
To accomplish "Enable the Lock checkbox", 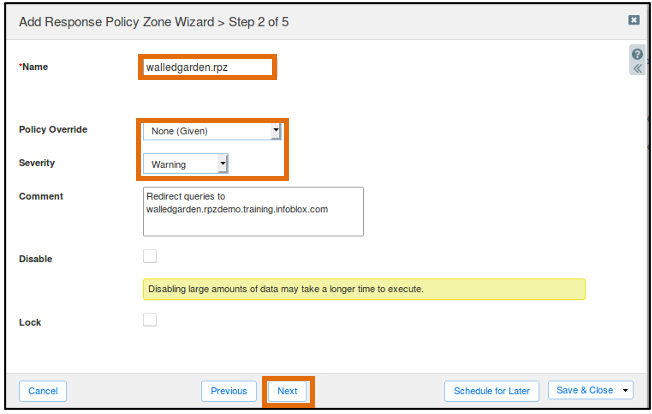I will coord(150,320).
